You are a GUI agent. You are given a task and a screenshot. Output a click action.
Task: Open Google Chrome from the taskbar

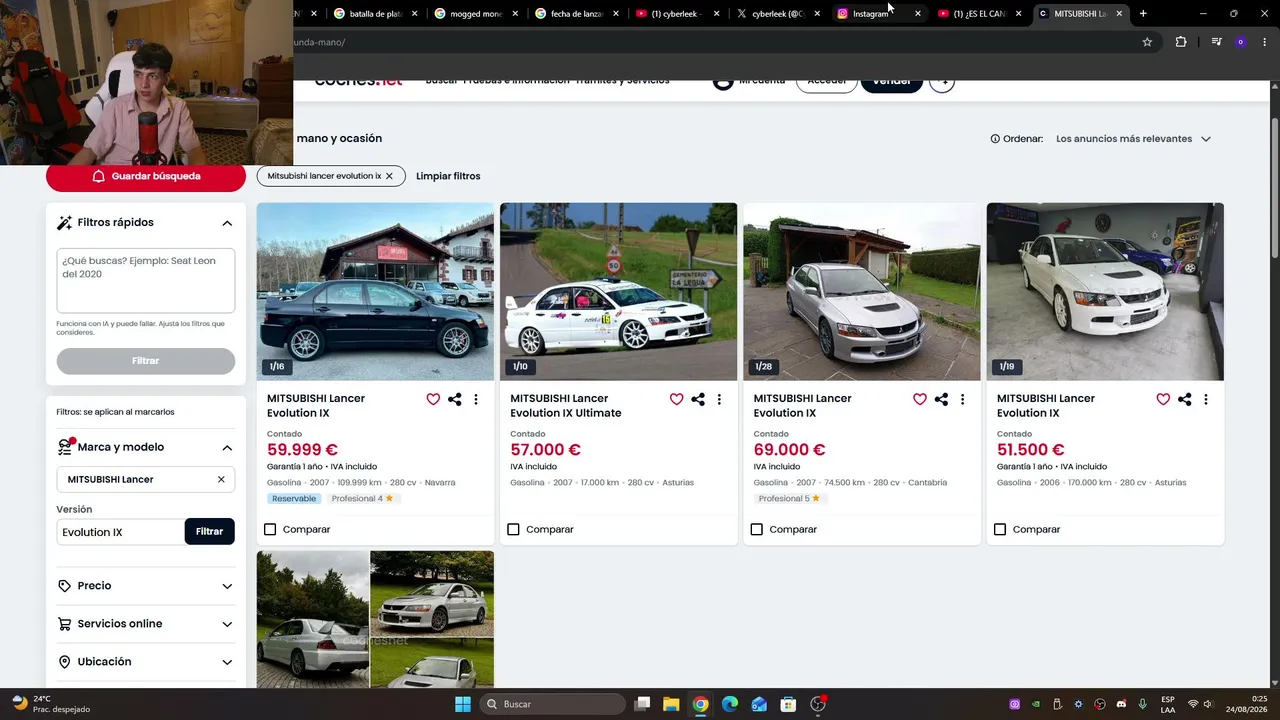(x=701, y=704)
